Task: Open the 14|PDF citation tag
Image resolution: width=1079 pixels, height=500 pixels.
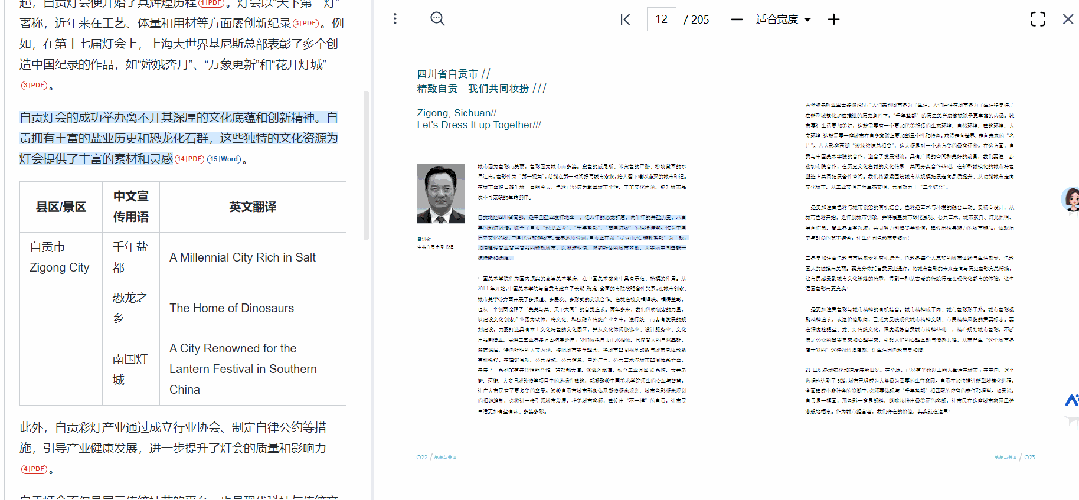Action: (x=189, y=160)
